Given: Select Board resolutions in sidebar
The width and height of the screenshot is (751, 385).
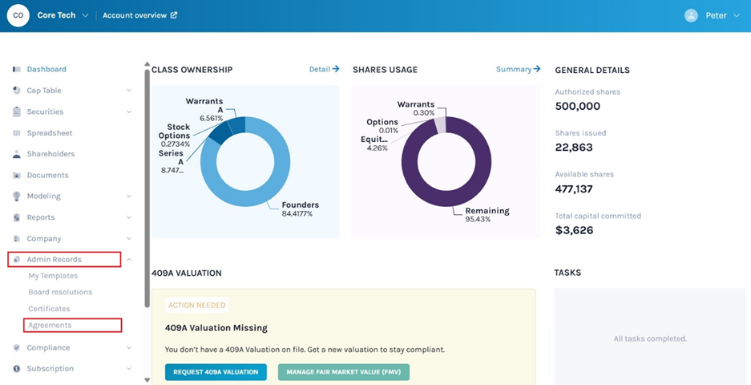Looking at the screenshot, I should [60, 292].
